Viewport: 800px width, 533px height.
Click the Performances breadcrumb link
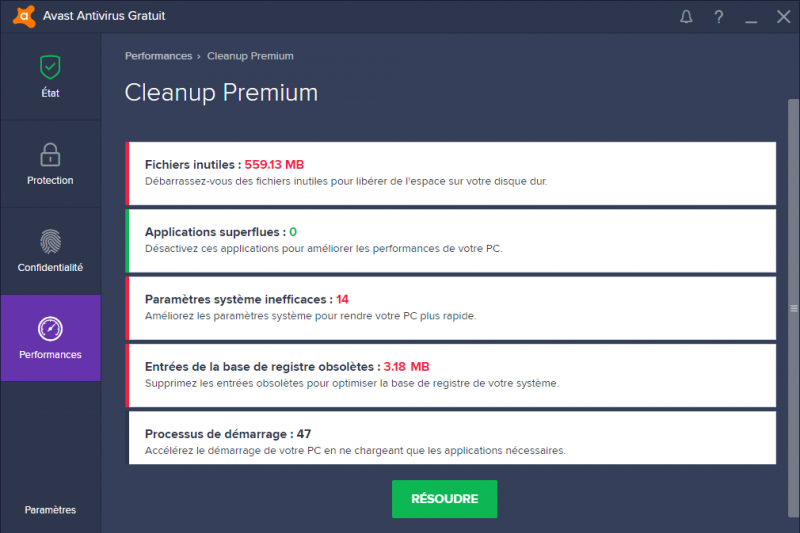coord(158,56)
